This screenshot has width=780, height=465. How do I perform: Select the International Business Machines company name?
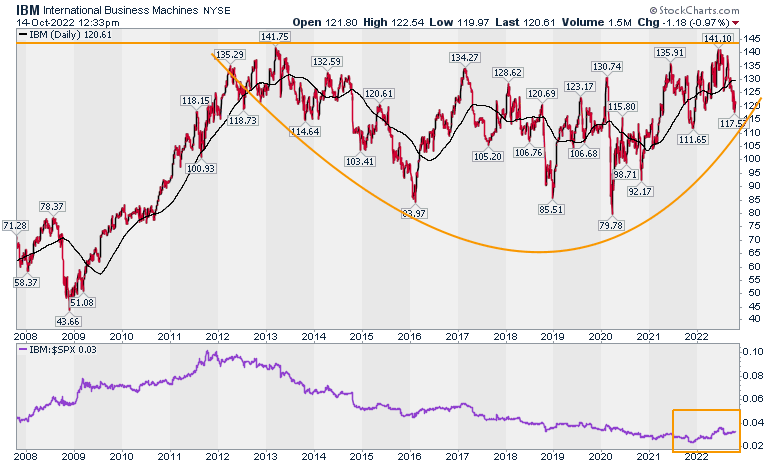coord(120,10)
